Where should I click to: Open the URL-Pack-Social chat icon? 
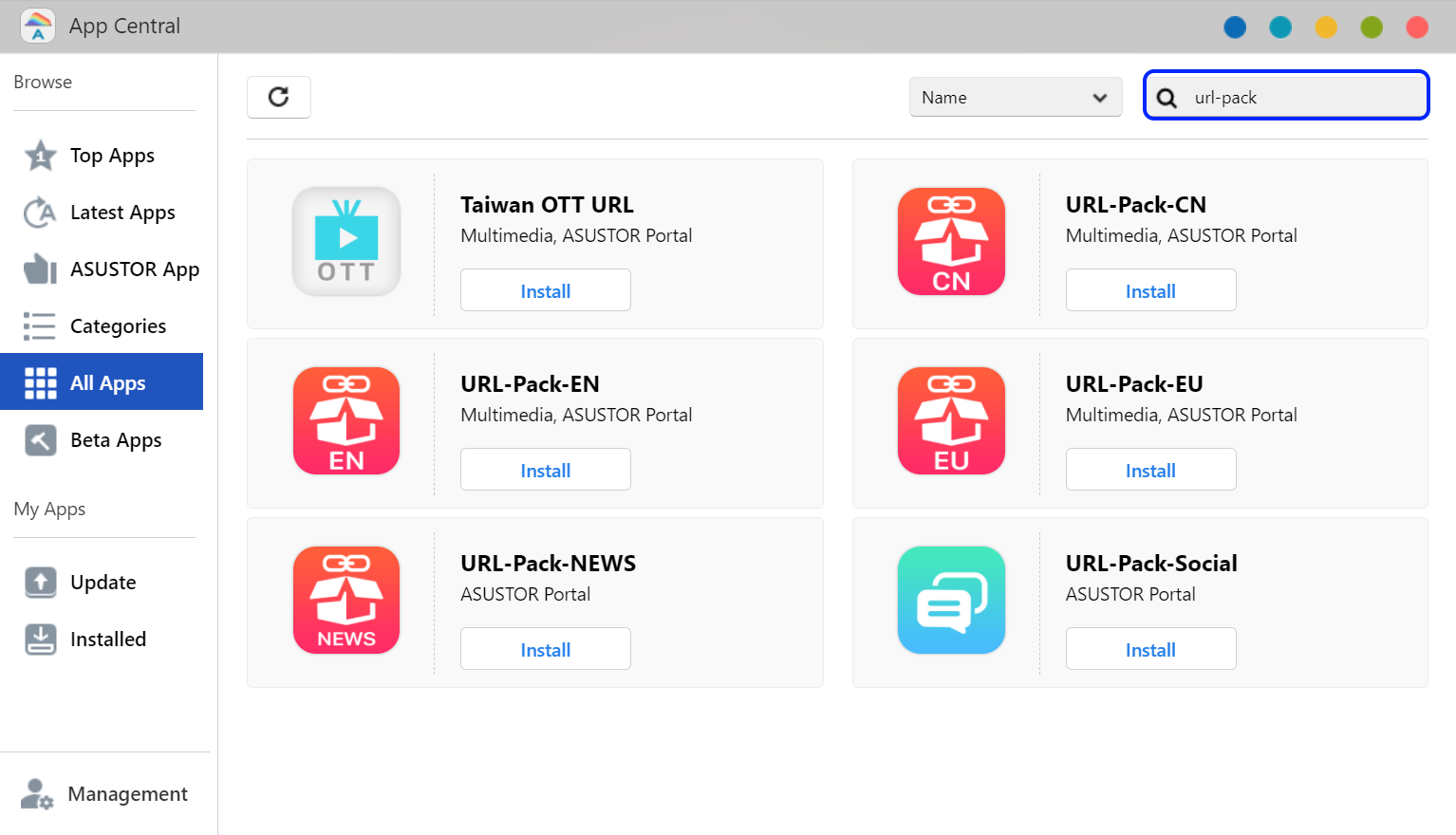[951, 601]
